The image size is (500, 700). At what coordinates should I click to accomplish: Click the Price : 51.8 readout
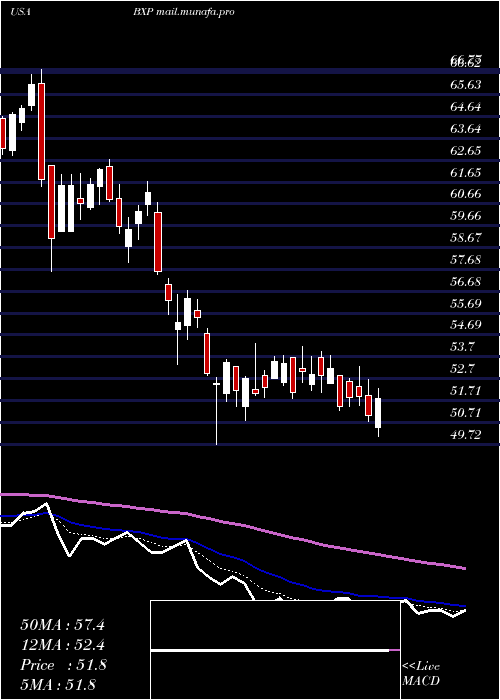pyautogui.click(x=63, y=665)
